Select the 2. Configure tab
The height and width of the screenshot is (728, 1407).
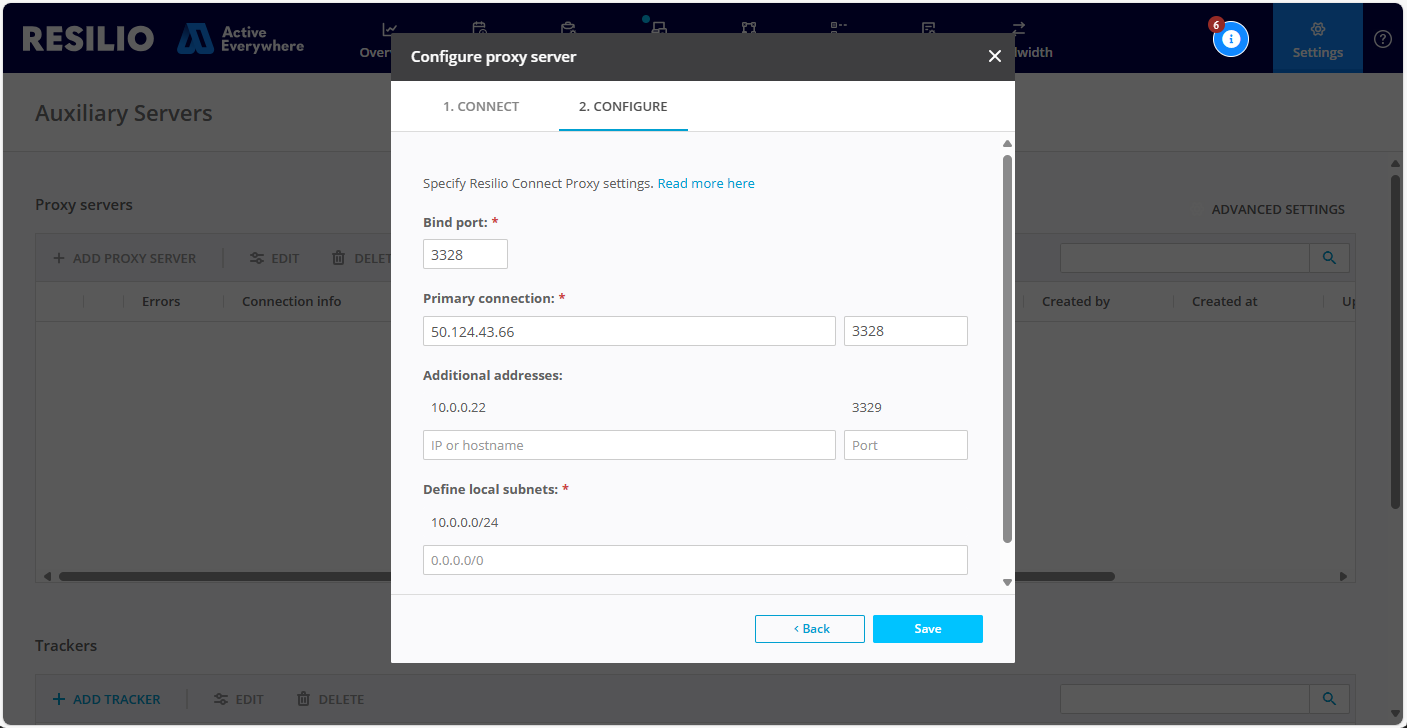click(623, 106)
